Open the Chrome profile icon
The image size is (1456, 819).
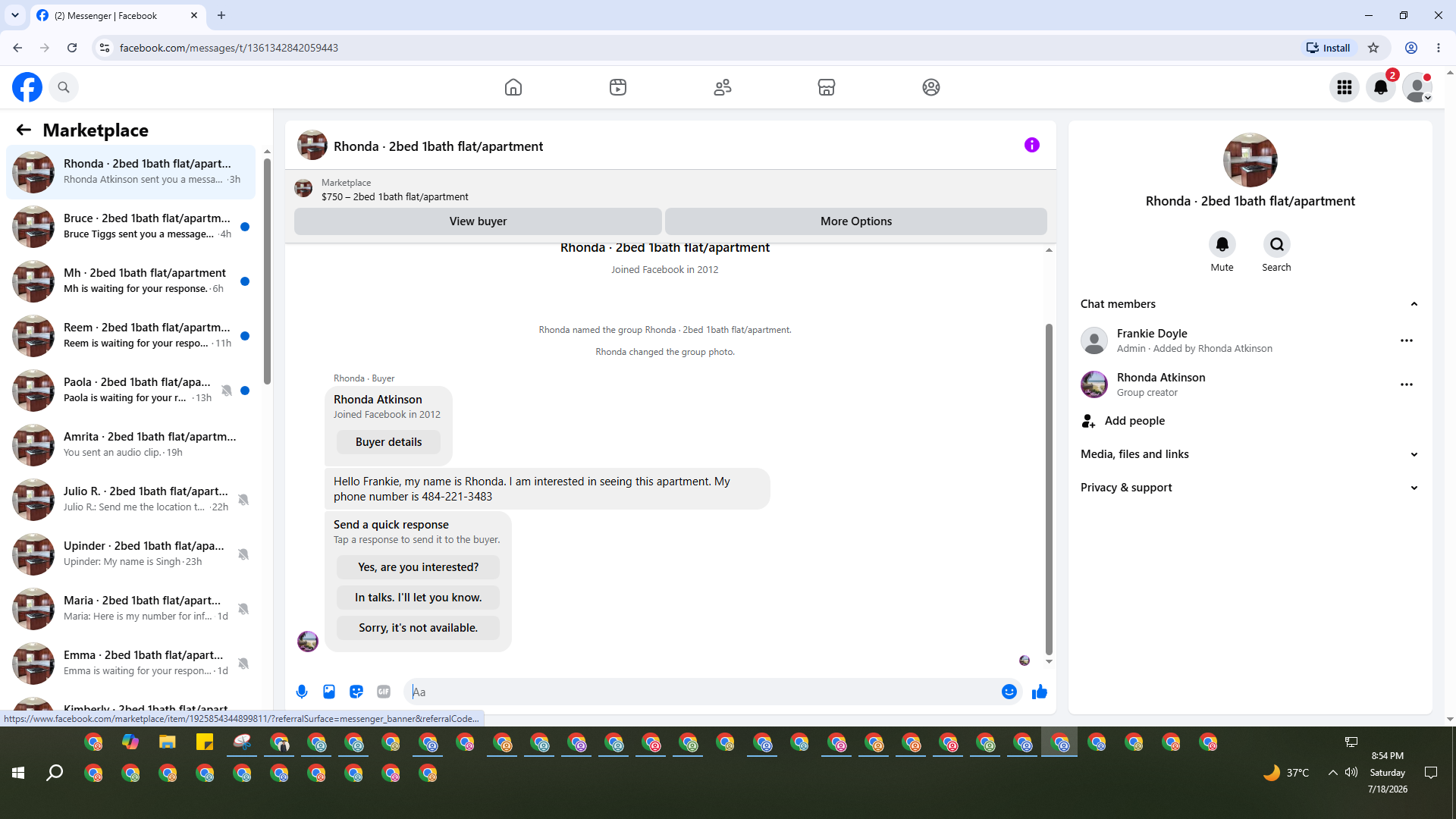pos(1411,48)
